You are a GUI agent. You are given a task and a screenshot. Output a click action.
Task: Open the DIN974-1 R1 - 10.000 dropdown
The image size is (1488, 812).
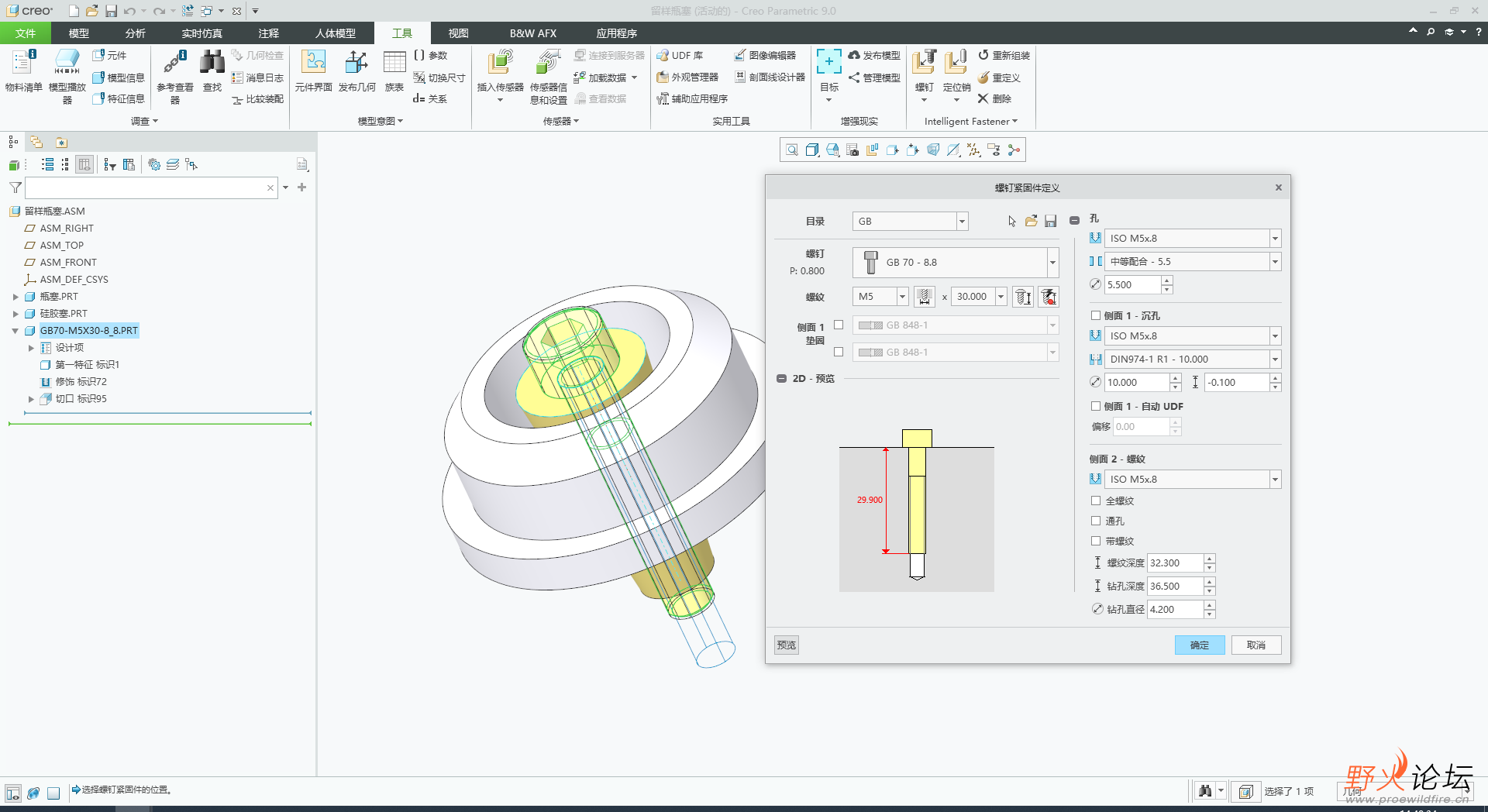click(1275, 360)
